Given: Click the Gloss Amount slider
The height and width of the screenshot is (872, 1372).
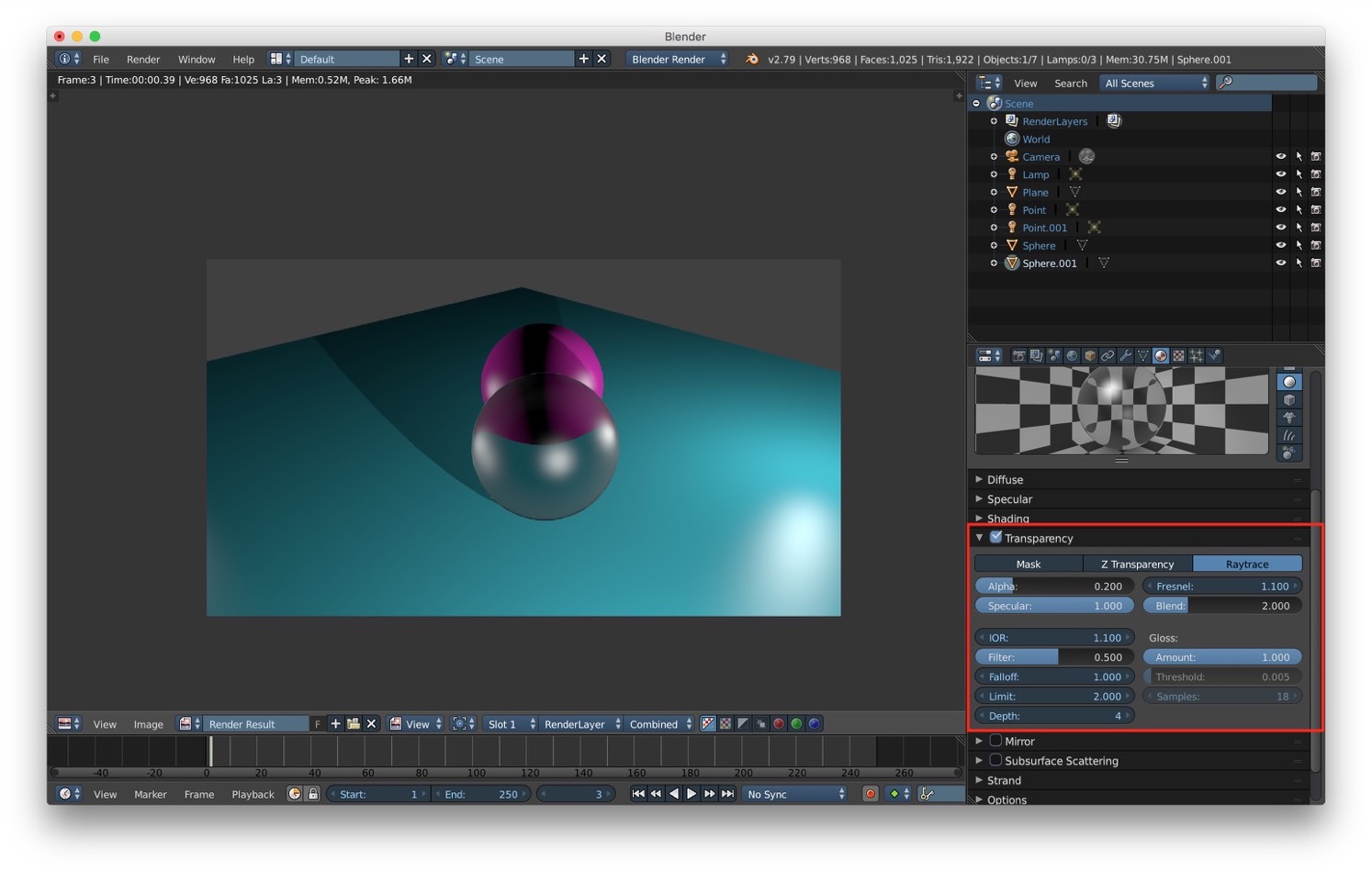Looking at the screenshot, I should (1222, 657).
